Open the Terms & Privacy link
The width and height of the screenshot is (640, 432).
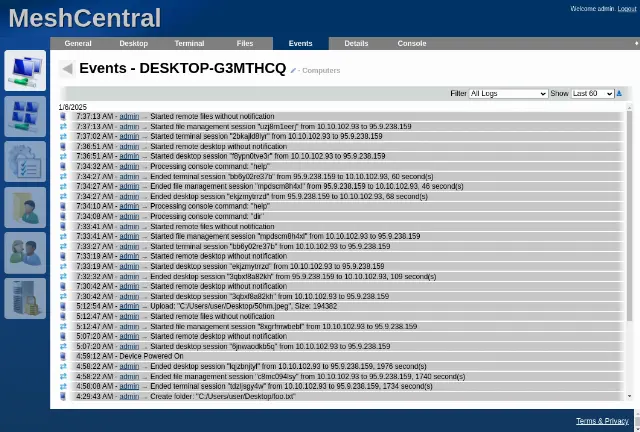pyautogui.click(x=602, y=421)
